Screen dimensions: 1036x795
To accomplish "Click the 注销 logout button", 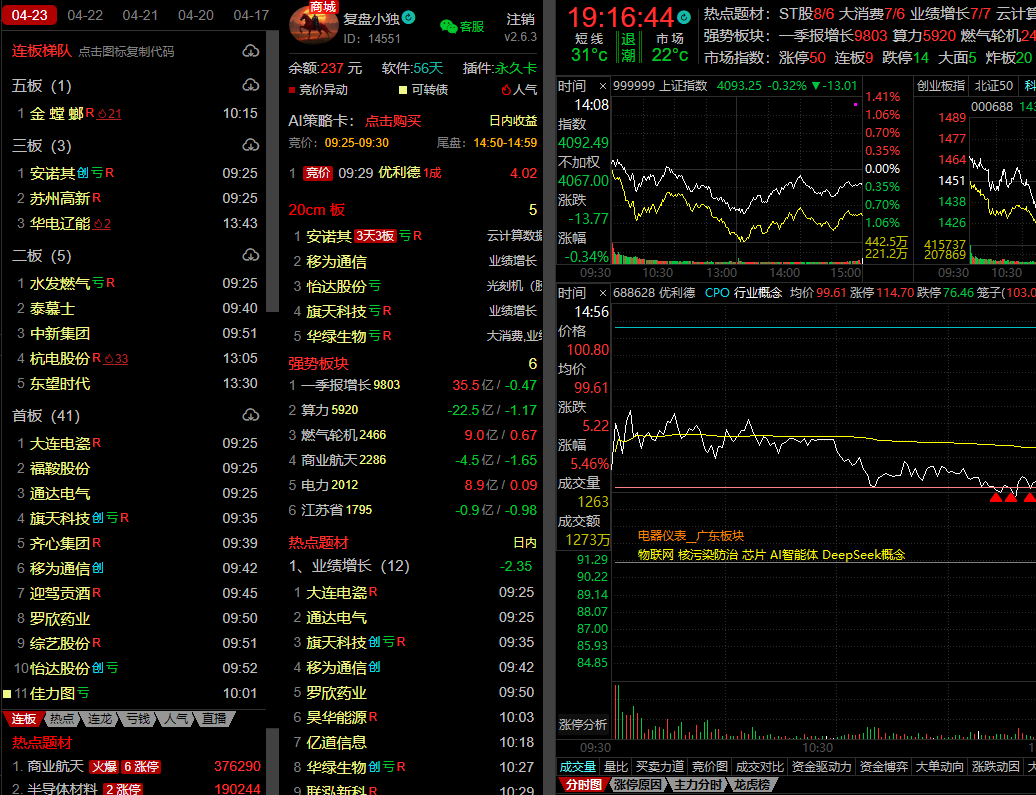I will pyautogui.click(x=520, y=19).
